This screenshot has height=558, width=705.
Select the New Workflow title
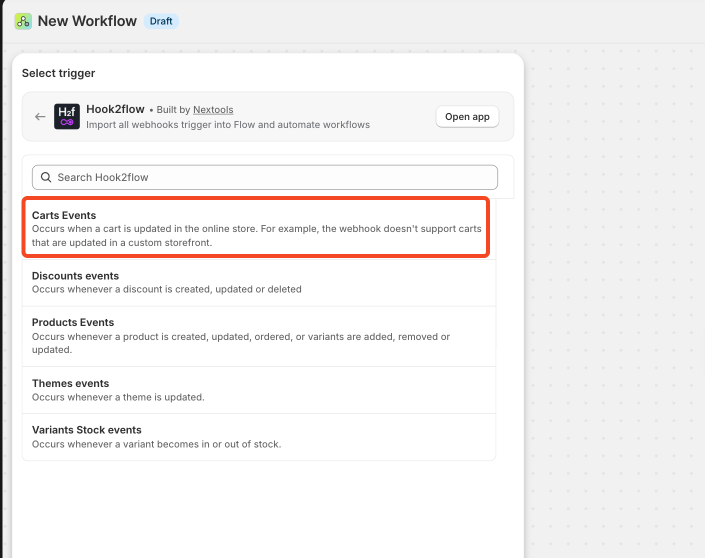(x=87, y=21)
